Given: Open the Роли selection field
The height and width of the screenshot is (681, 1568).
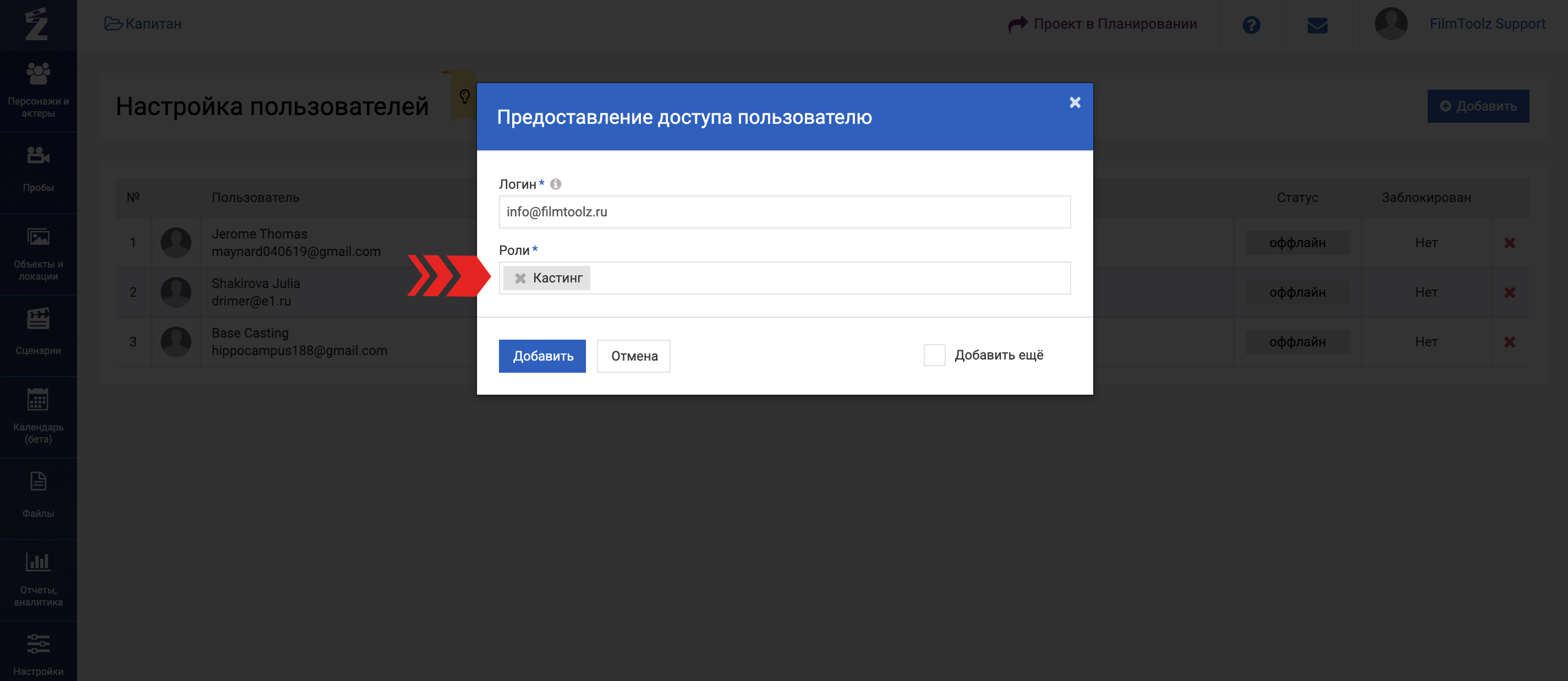Looking at the screenshot, I should pyautogui.click(x=785, y=279).
